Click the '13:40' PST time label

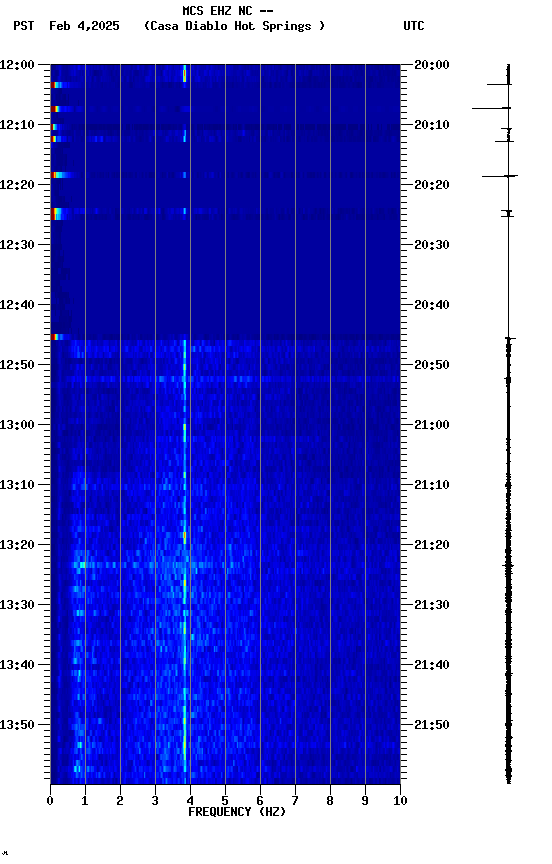(17, 665)
